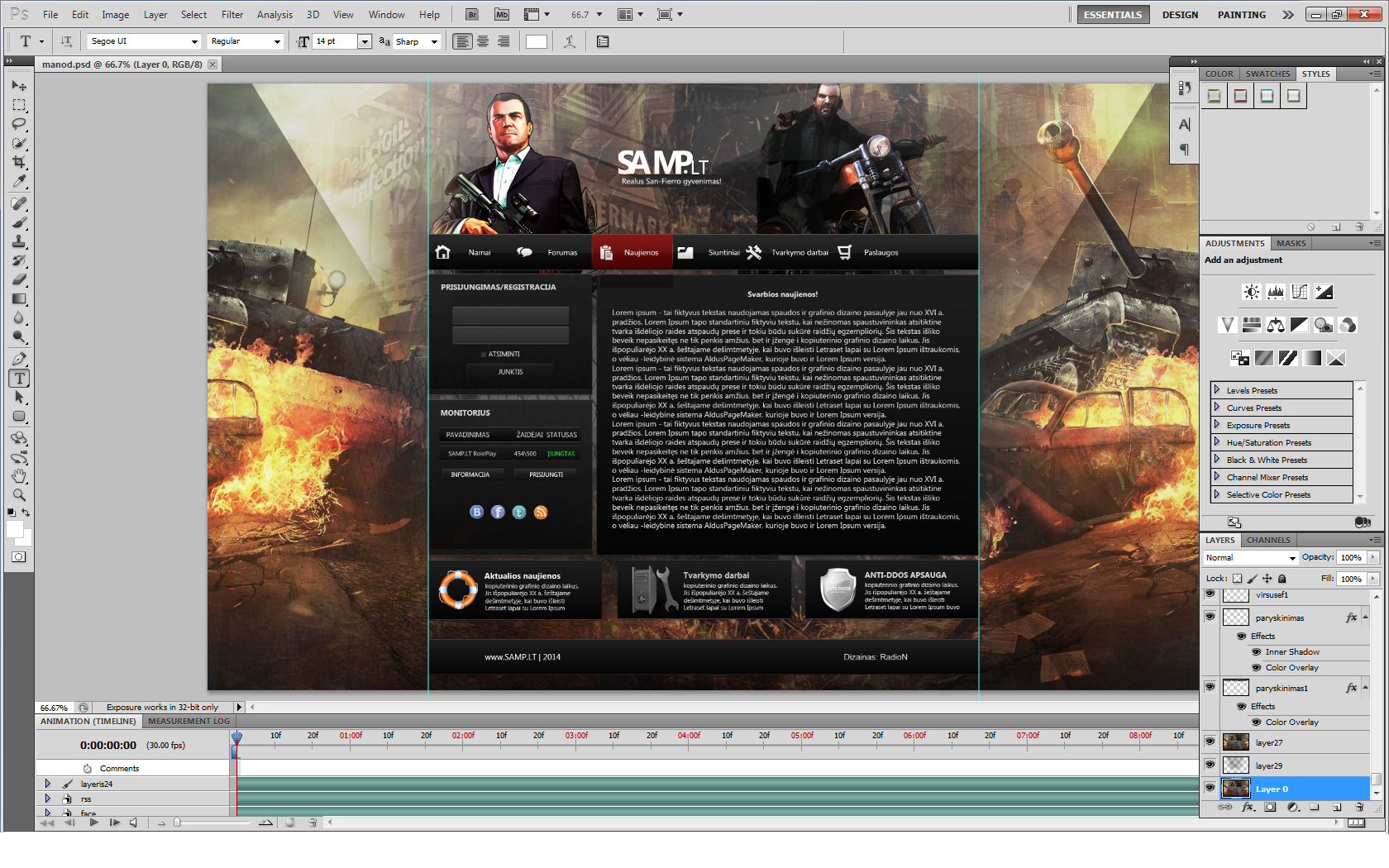Screen dimensions: 1389x868
Task: Click the text color swatch
Action: tap(537, 41)
